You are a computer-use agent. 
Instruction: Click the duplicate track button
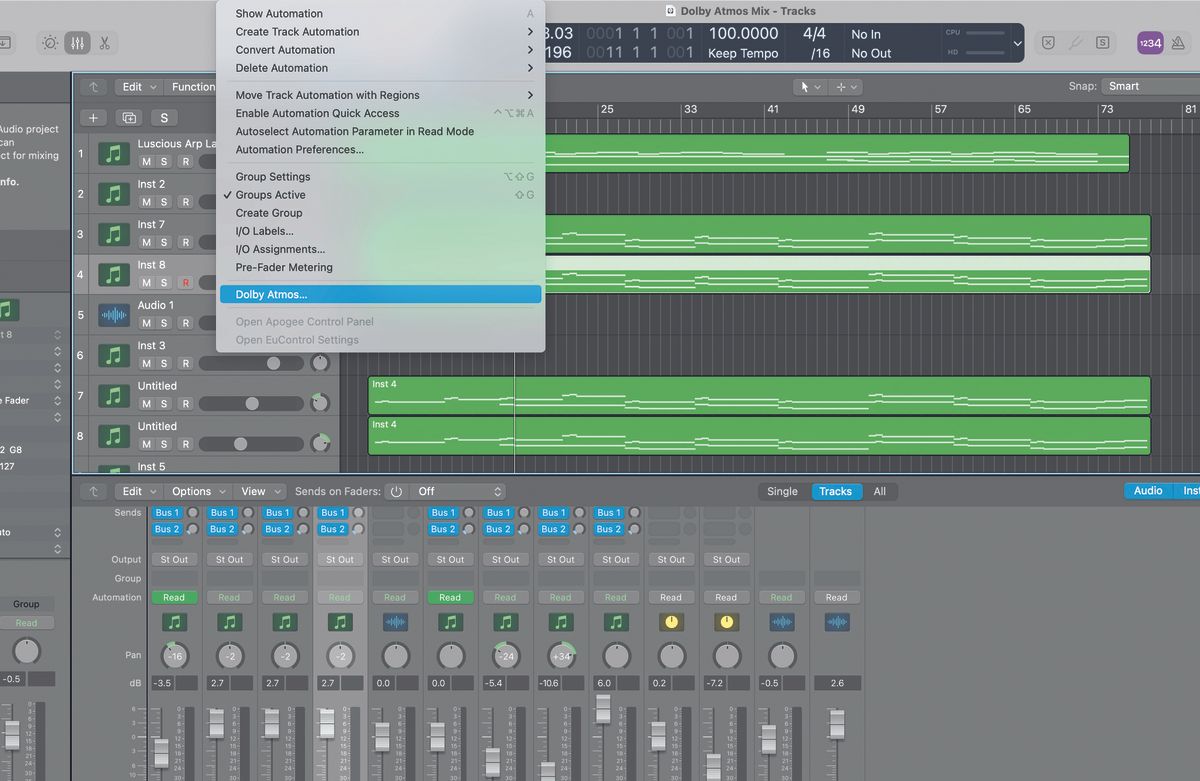click(x=129, y=118)
